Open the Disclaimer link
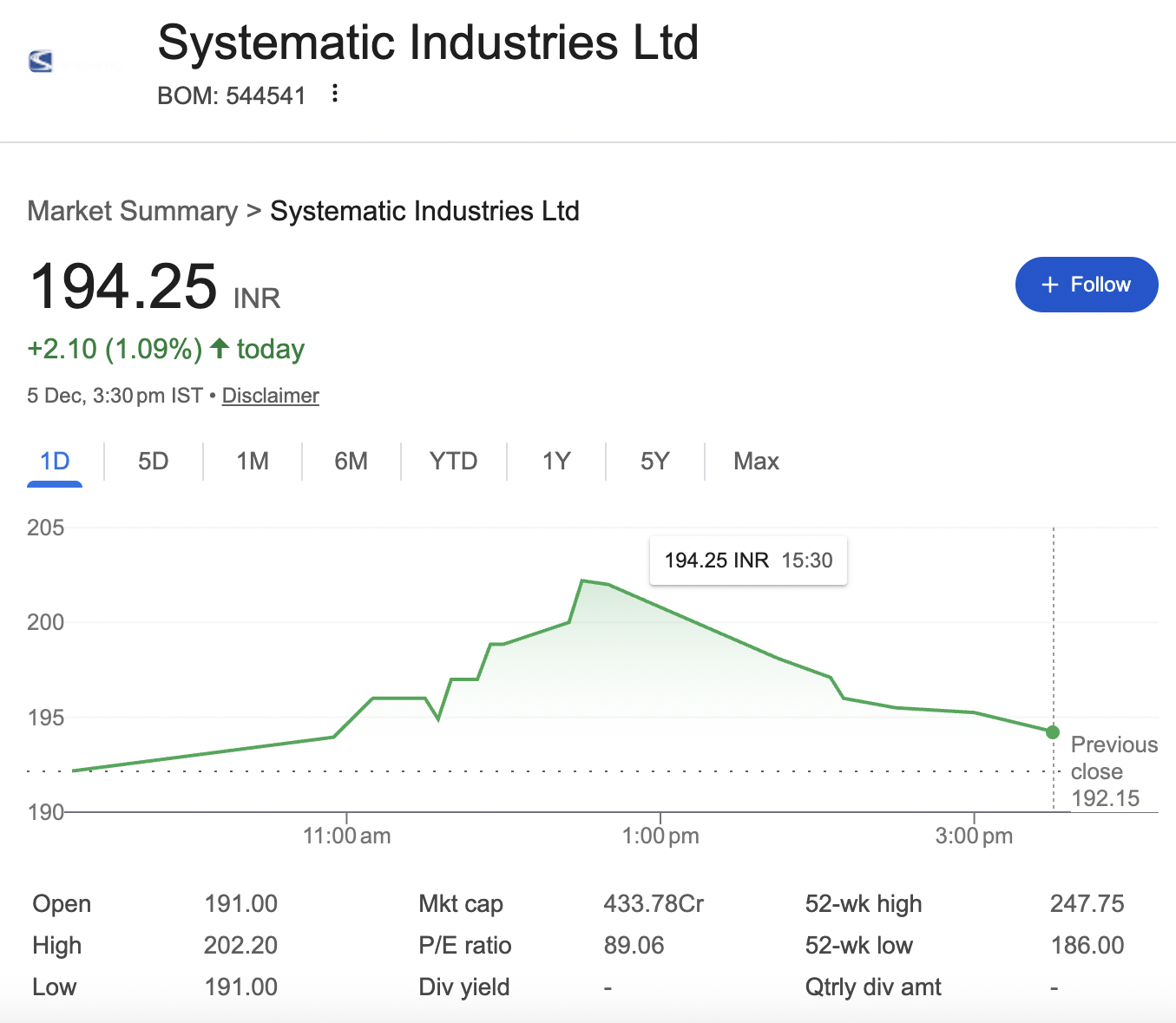 [x=270, y=396]
